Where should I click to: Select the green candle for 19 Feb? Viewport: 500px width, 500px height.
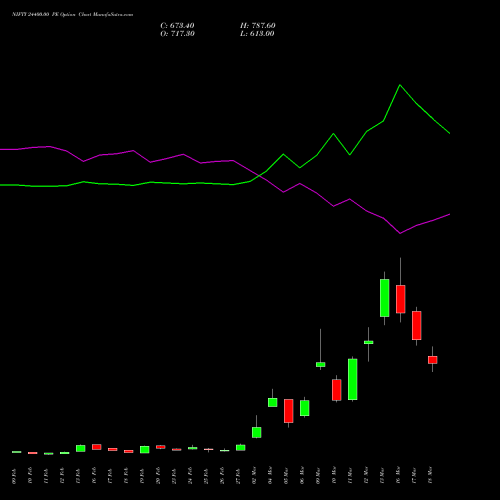(x=144, y=450)
